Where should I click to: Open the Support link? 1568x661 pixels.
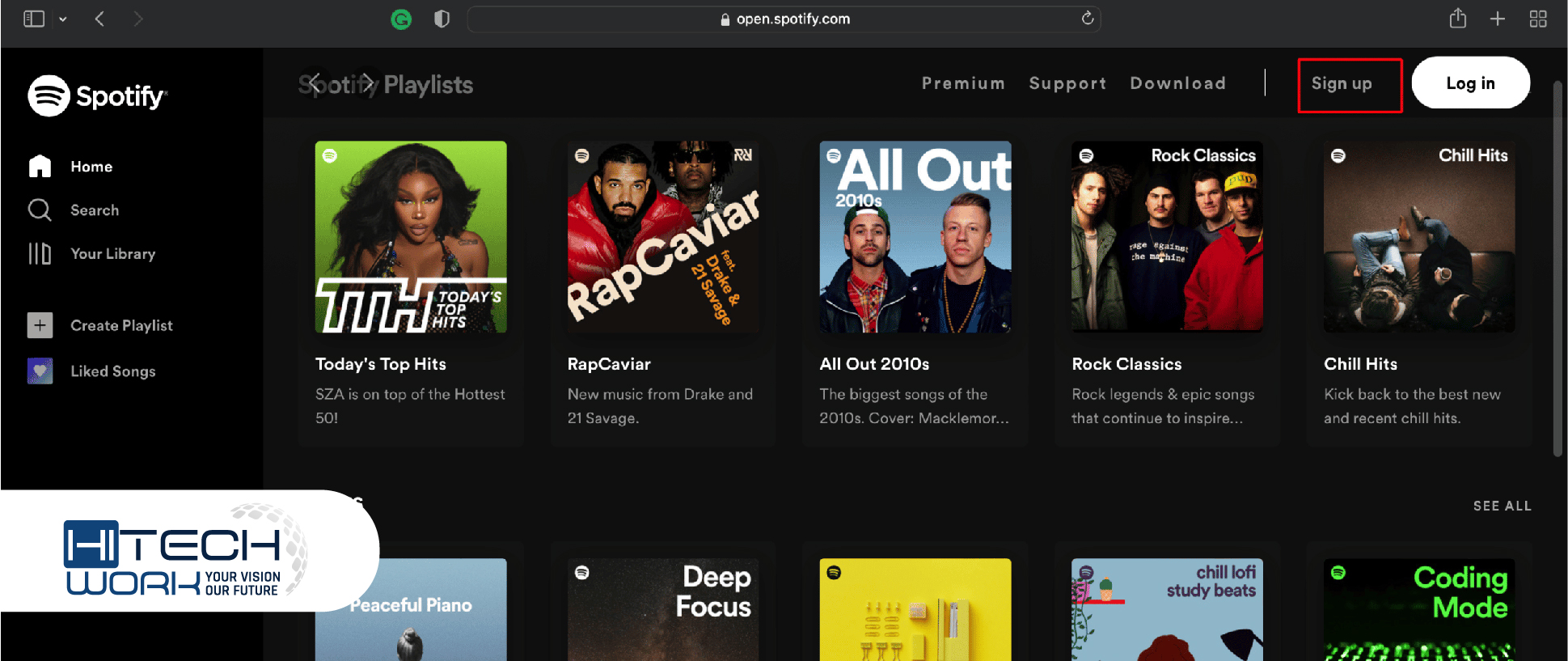(x=1067, y=83)
